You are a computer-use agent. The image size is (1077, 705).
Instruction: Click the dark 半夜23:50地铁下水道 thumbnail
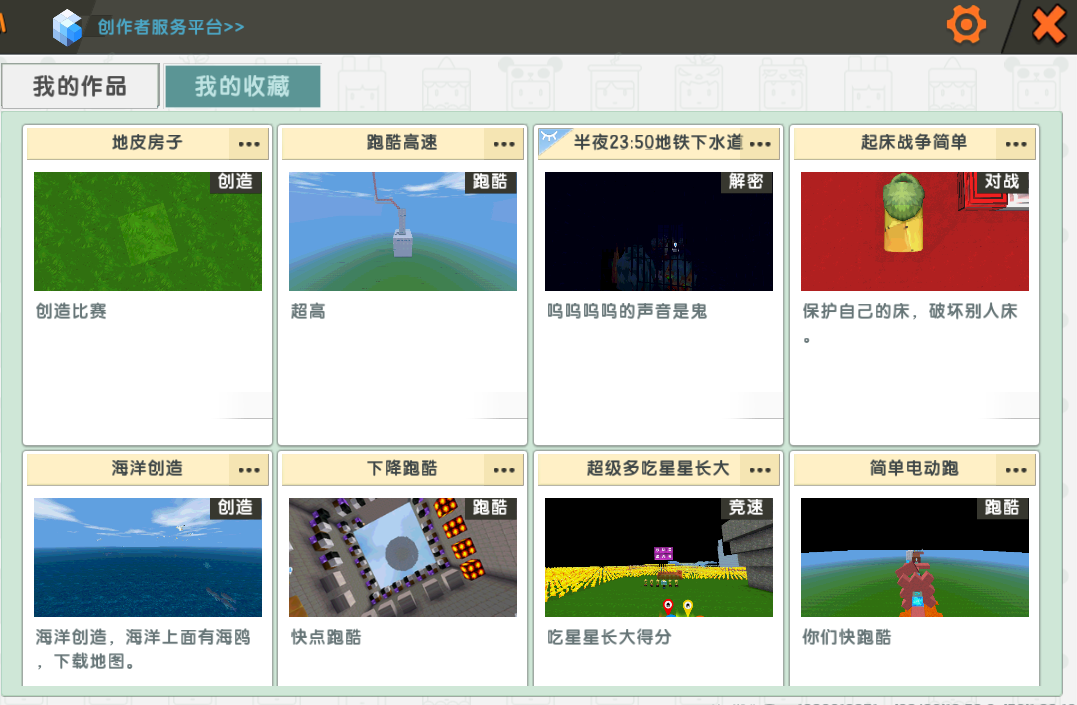pyautogui.click(x=659, y=231)
